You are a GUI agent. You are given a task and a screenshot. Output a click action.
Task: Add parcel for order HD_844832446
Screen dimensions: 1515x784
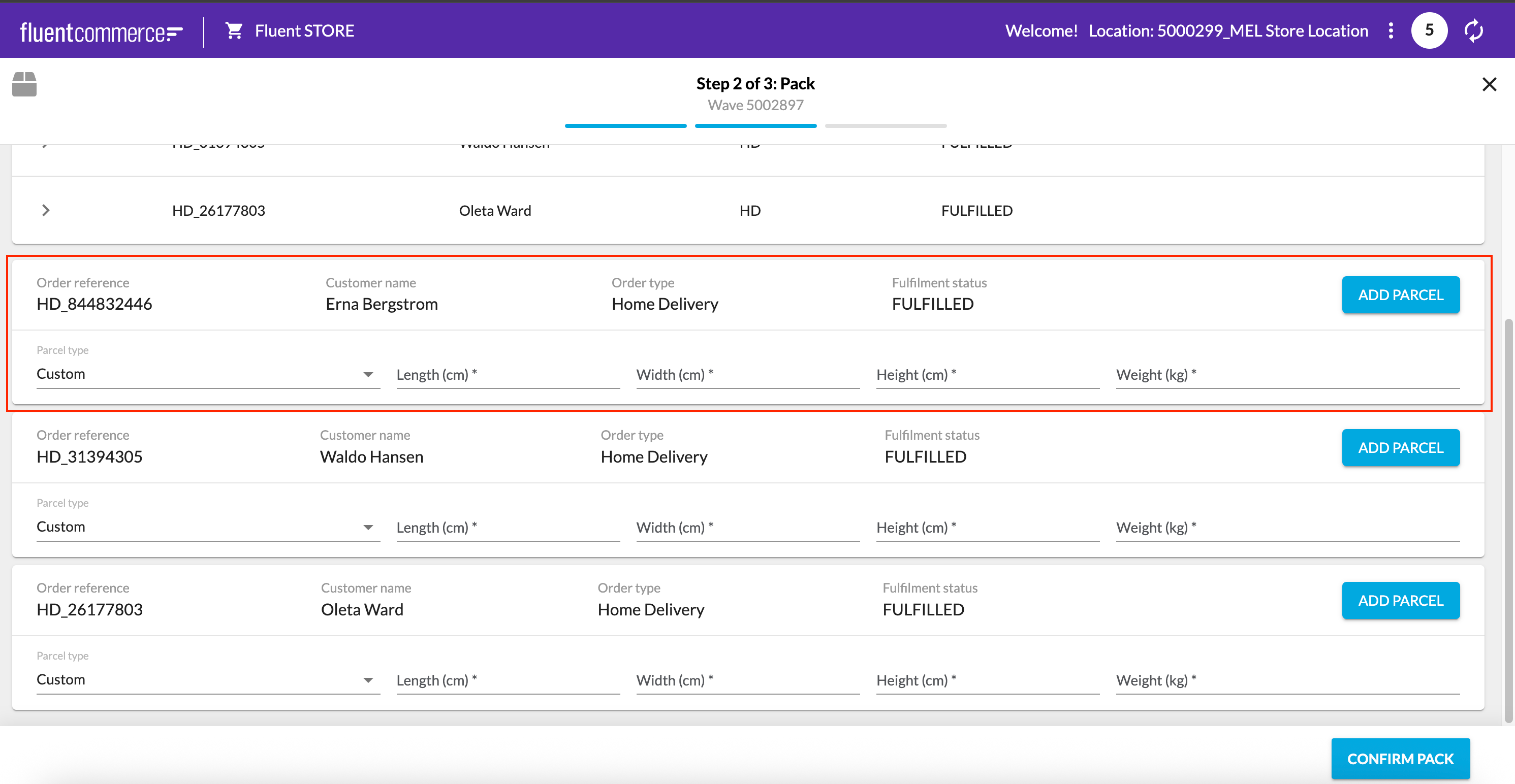pyautogui.click(x=1400, y=295)
